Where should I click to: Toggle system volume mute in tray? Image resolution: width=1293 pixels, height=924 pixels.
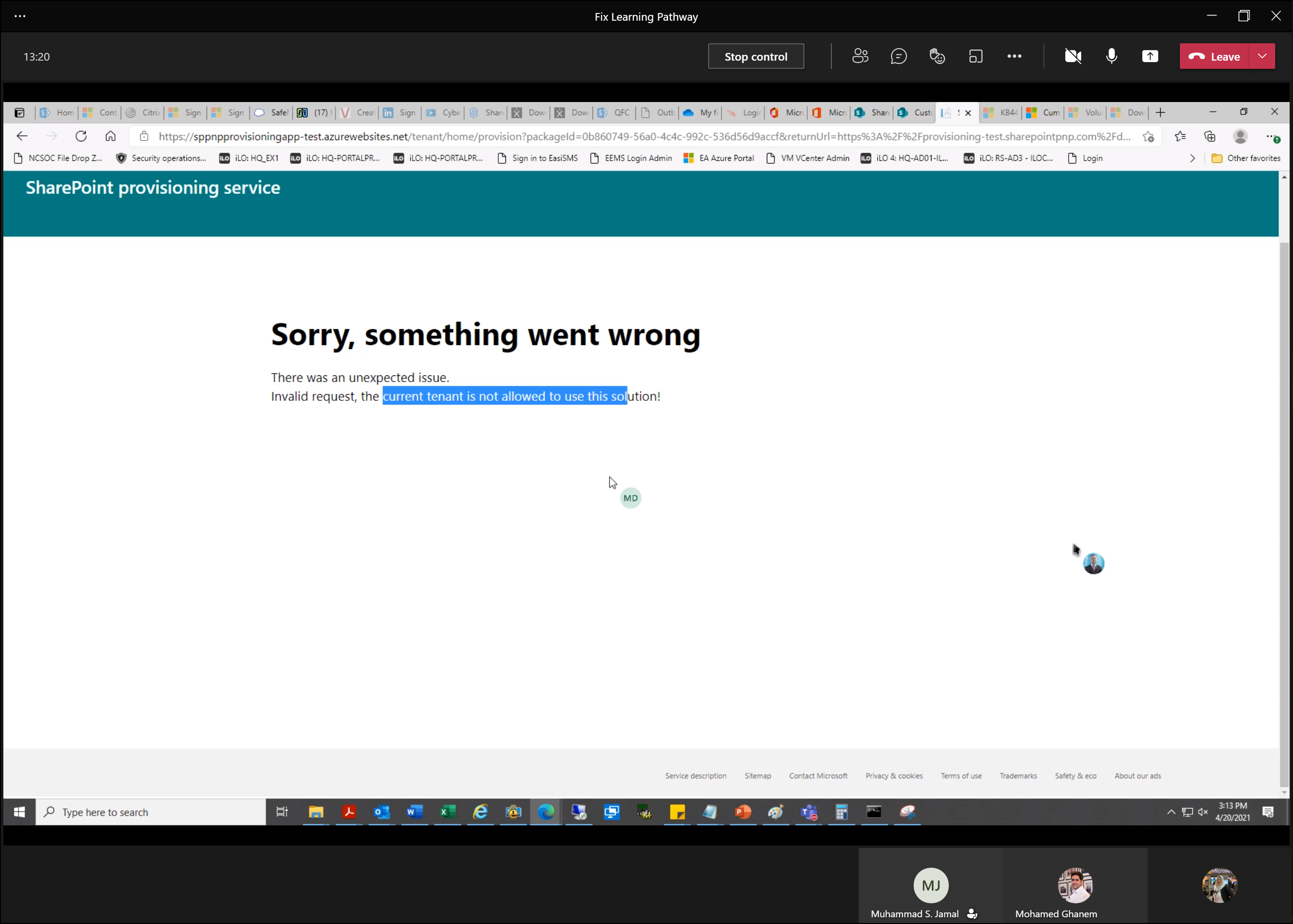(1202, 812)
